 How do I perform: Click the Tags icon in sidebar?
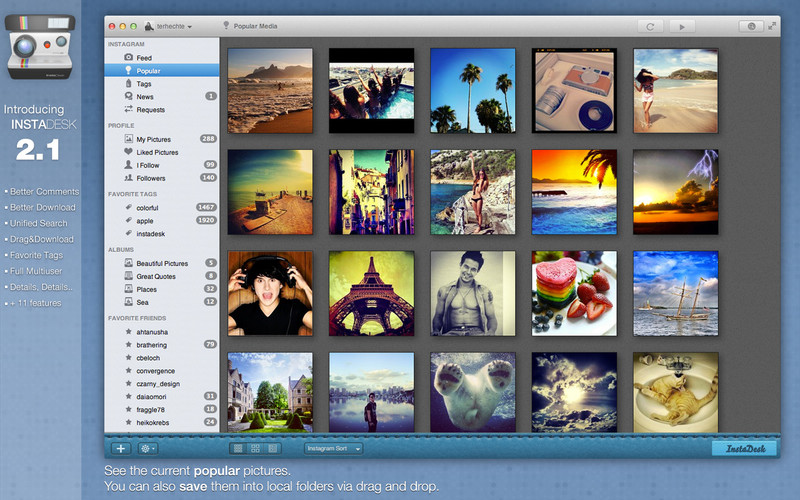[x=129, y=83]
